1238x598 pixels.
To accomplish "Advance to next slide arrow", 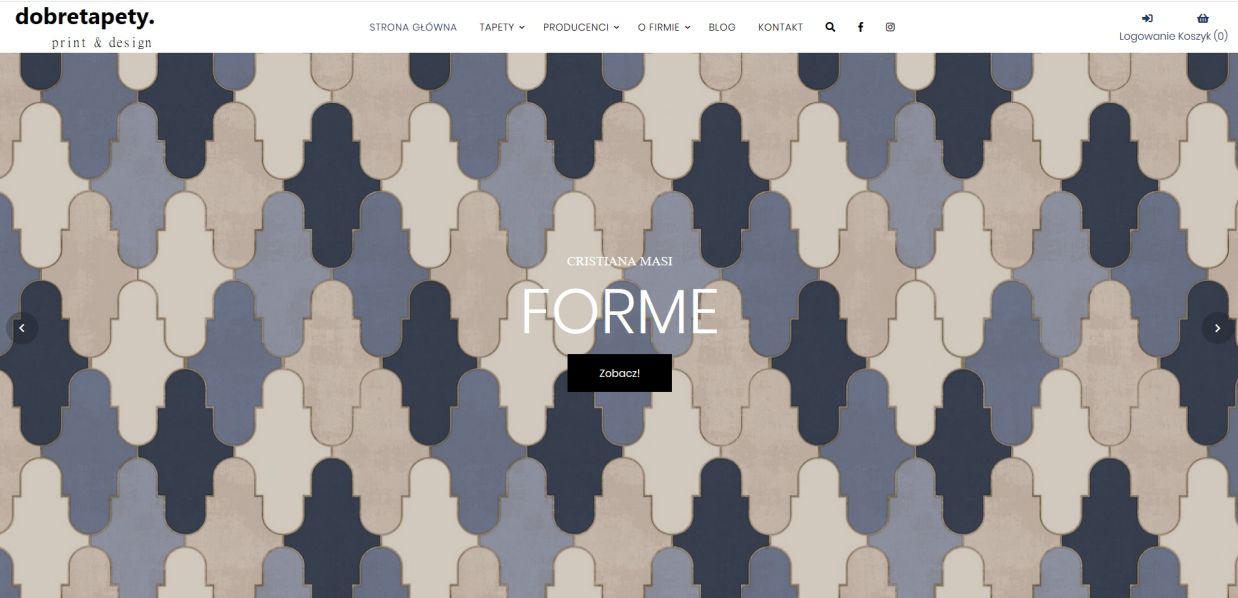I will point(1217,328).
